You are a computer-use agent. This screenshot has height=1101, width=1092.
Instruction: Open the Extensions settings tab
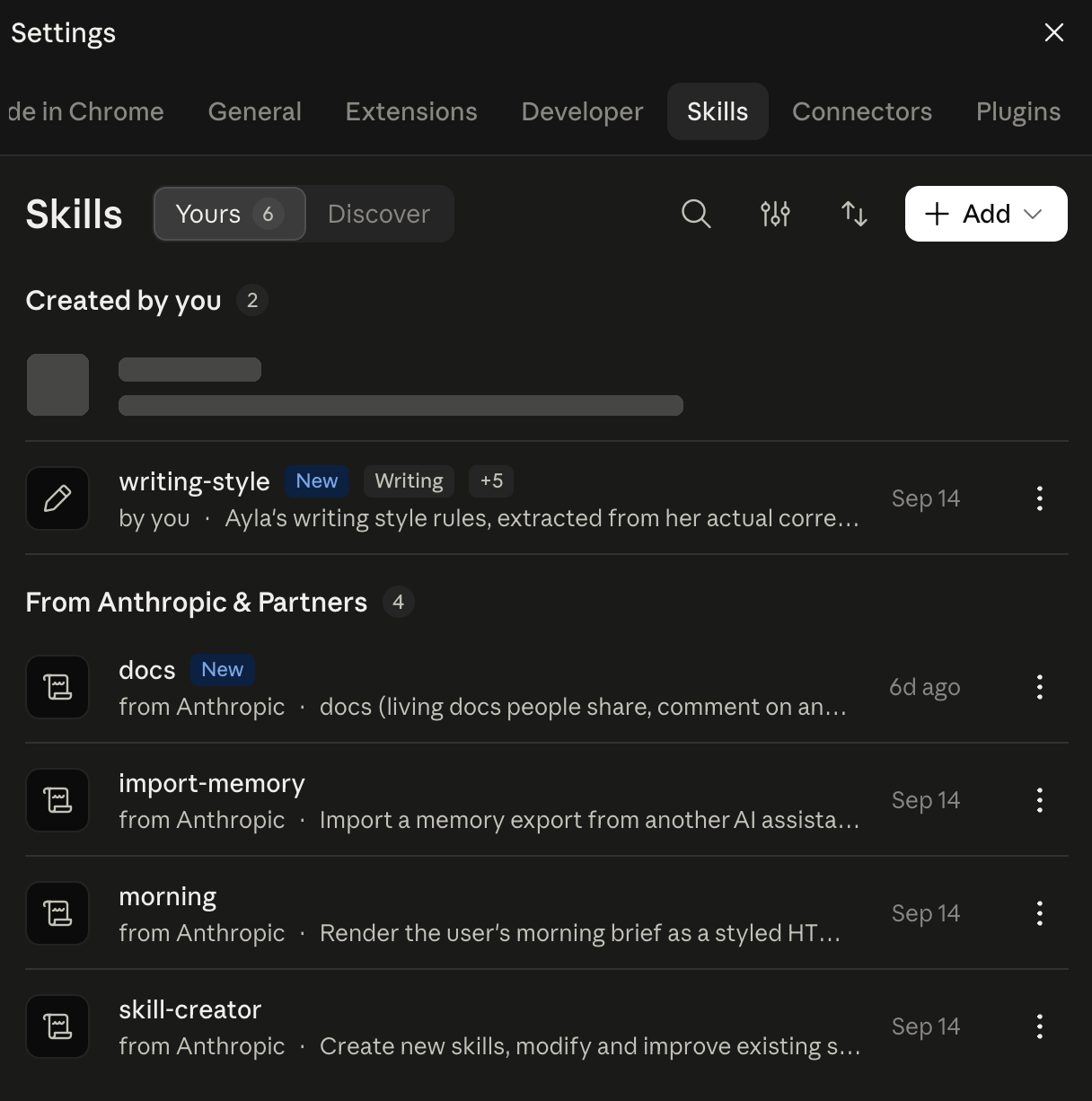point(411,111)
